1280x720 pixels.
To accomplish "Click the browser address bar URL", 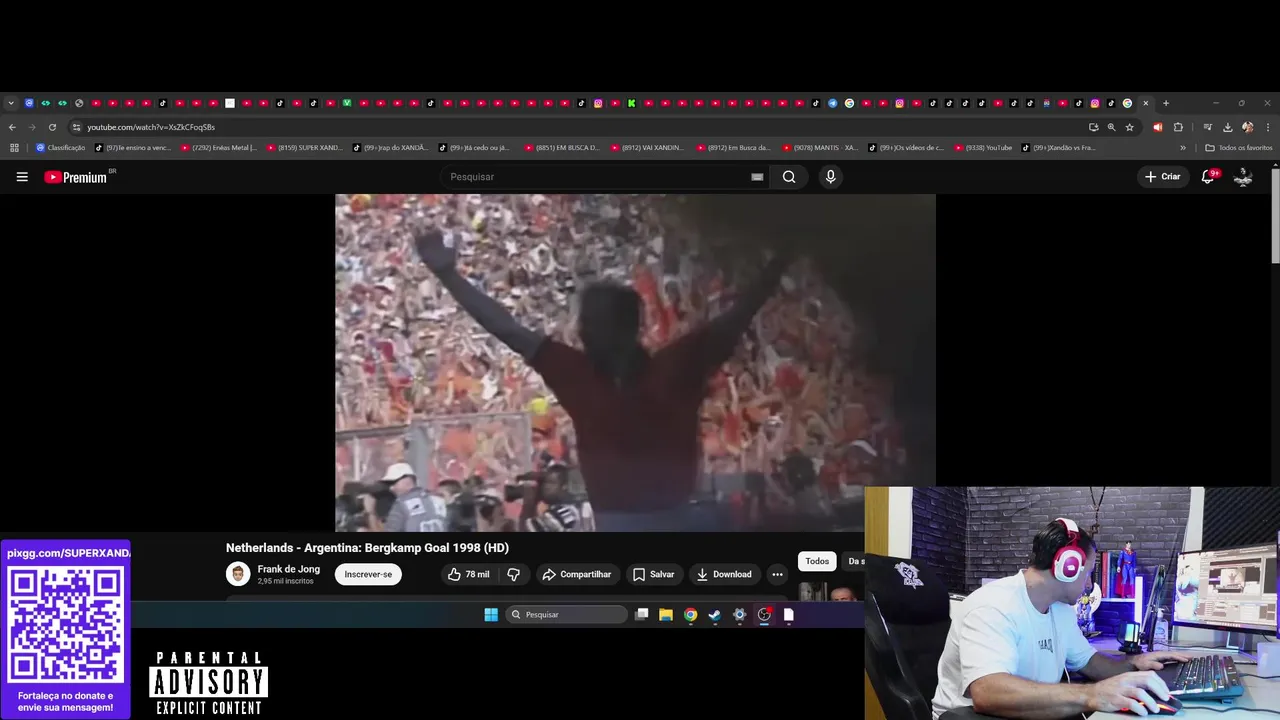I will pos(151,127).
